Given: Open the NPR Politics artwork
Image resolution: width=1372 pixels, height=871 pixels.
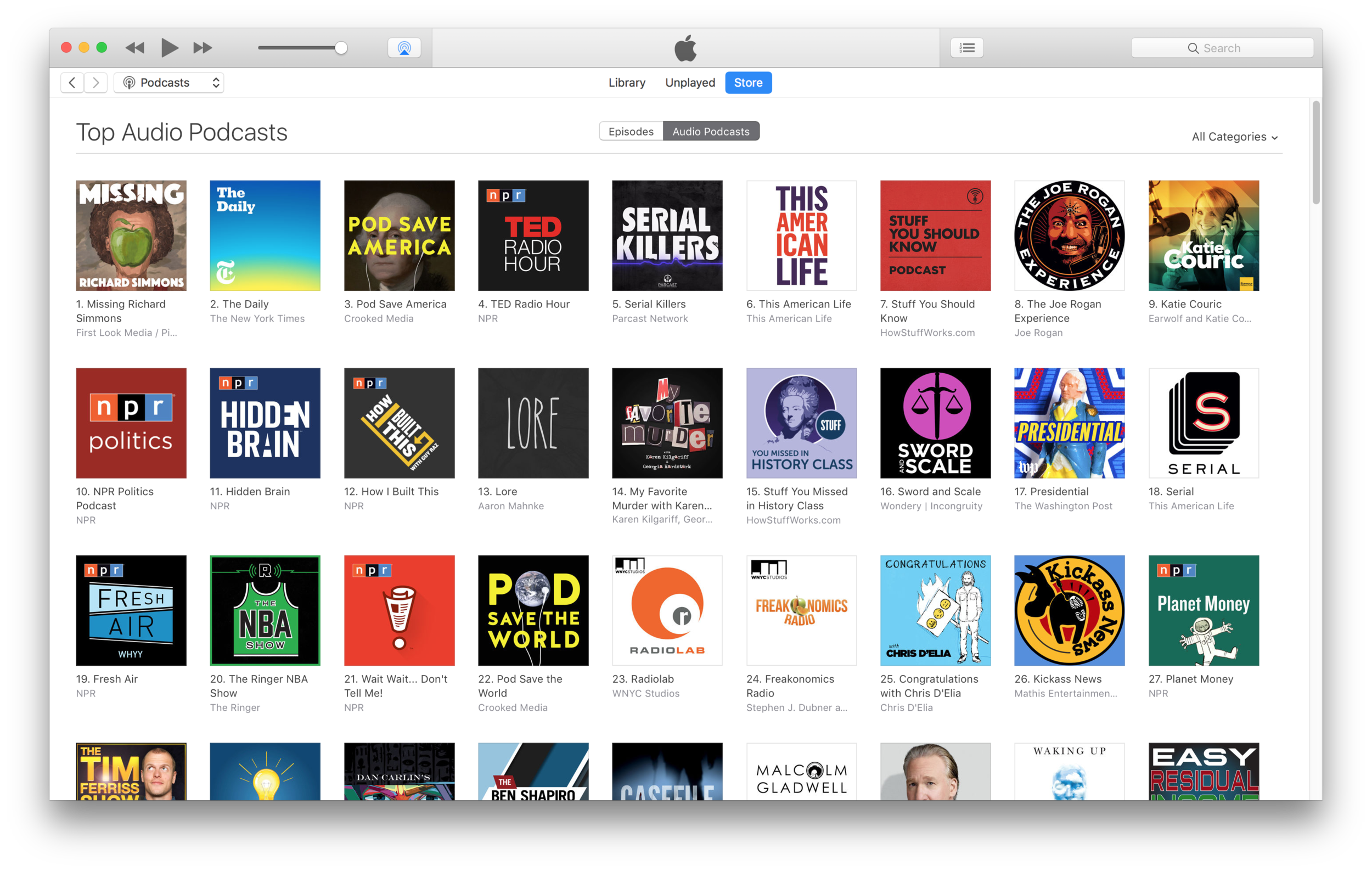Looking at the screenshot, I should pos(131,423).
